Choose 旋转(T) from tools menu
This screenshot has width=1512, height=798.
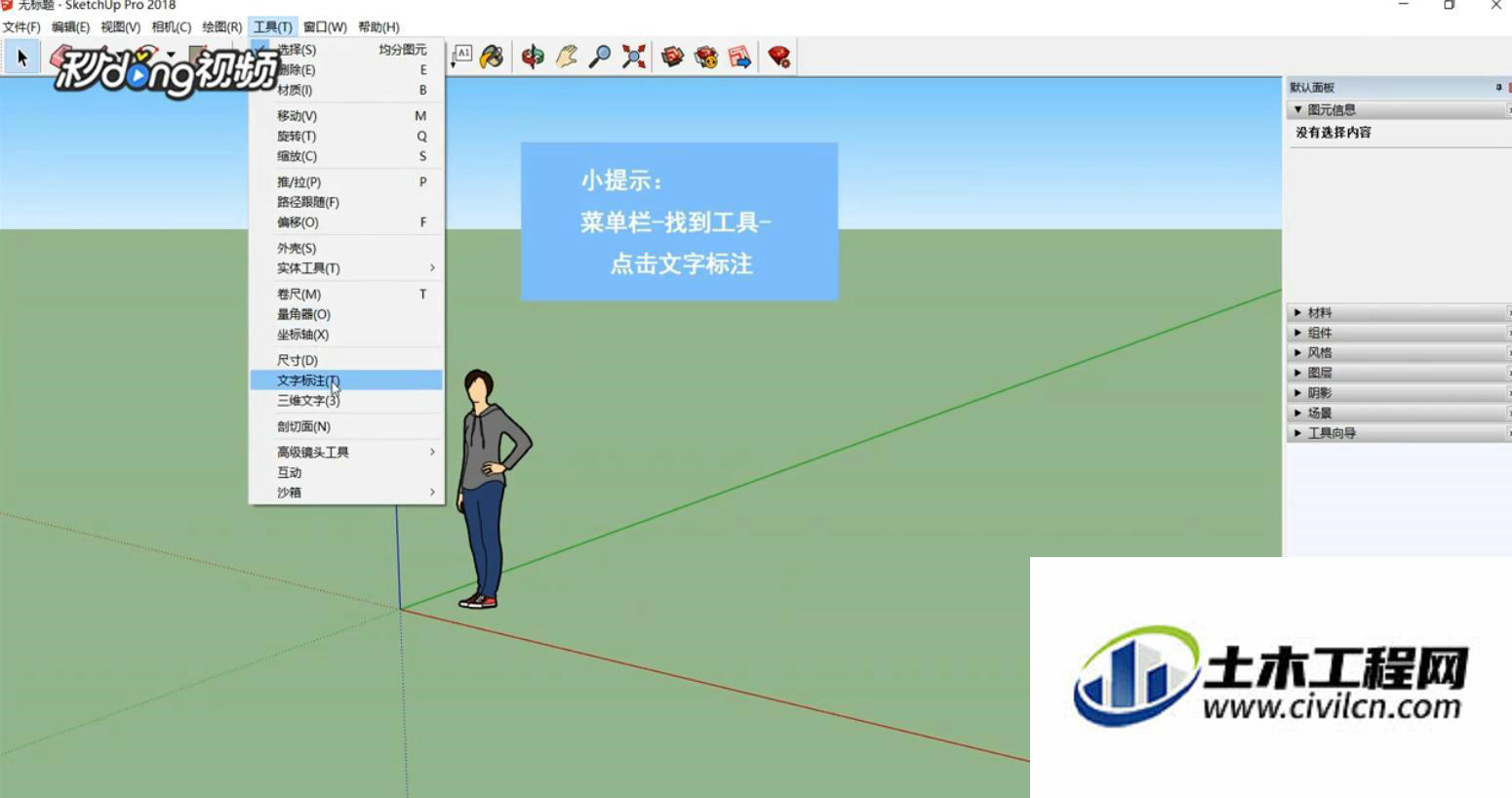pos(346,137)
